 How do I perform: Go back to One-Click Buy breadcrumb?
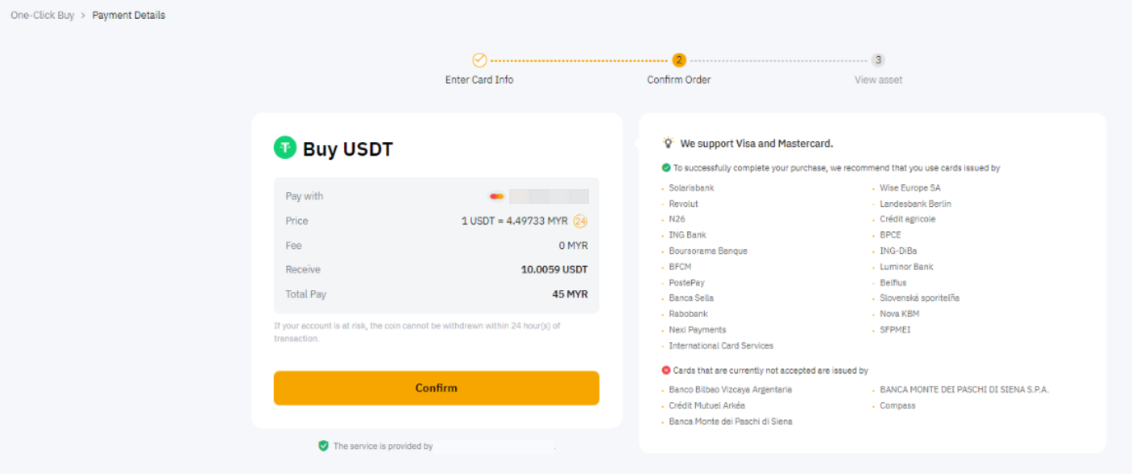[42, 15]
